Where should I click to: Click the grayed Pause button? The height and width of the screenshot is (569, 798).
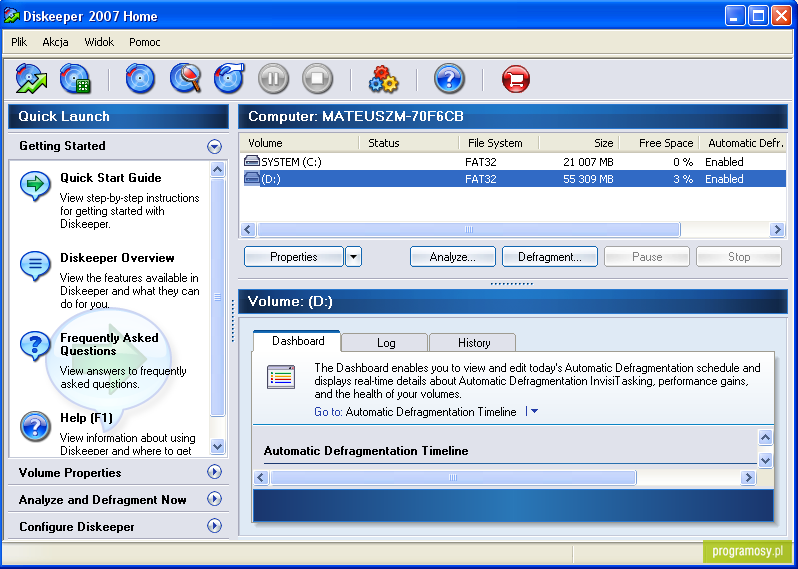tap(647, 257)
